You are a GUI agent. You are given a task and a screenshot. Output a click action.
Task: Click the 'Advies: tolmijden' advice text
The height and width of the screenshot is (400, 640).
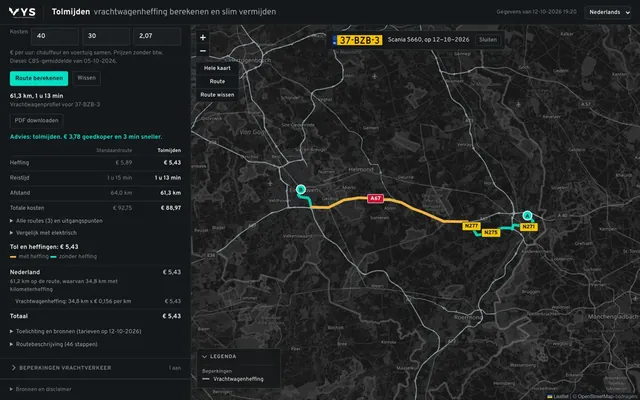coord(86,137)
